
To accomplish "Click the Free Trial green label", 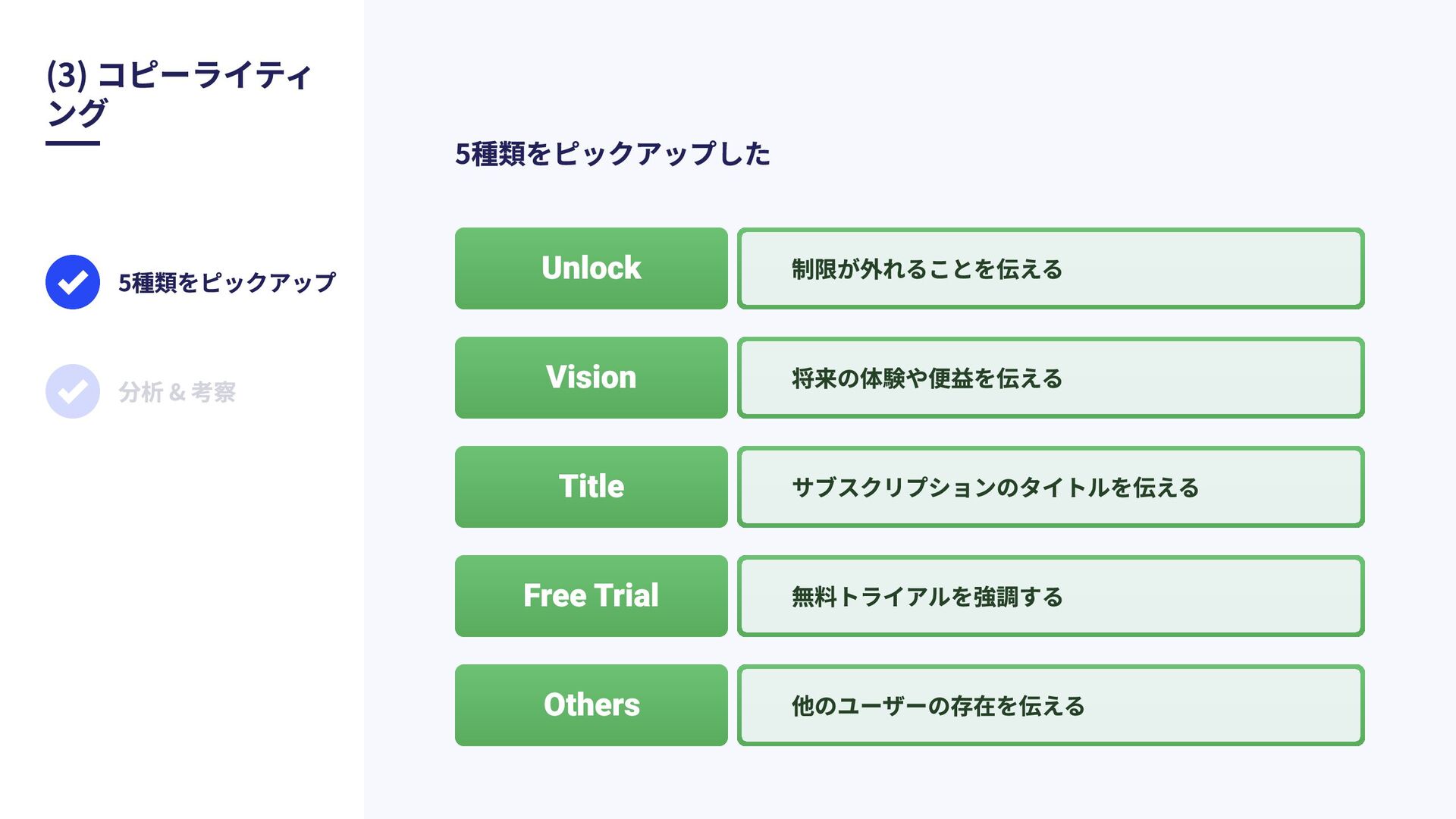I will (591, 596).
